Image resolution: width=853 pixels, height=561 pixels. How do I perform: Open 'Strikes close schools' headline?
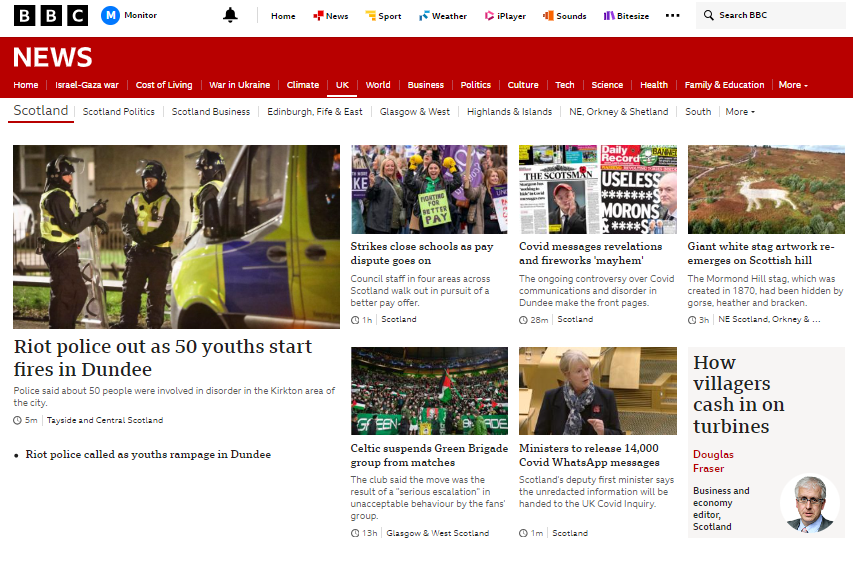(422, 254)
